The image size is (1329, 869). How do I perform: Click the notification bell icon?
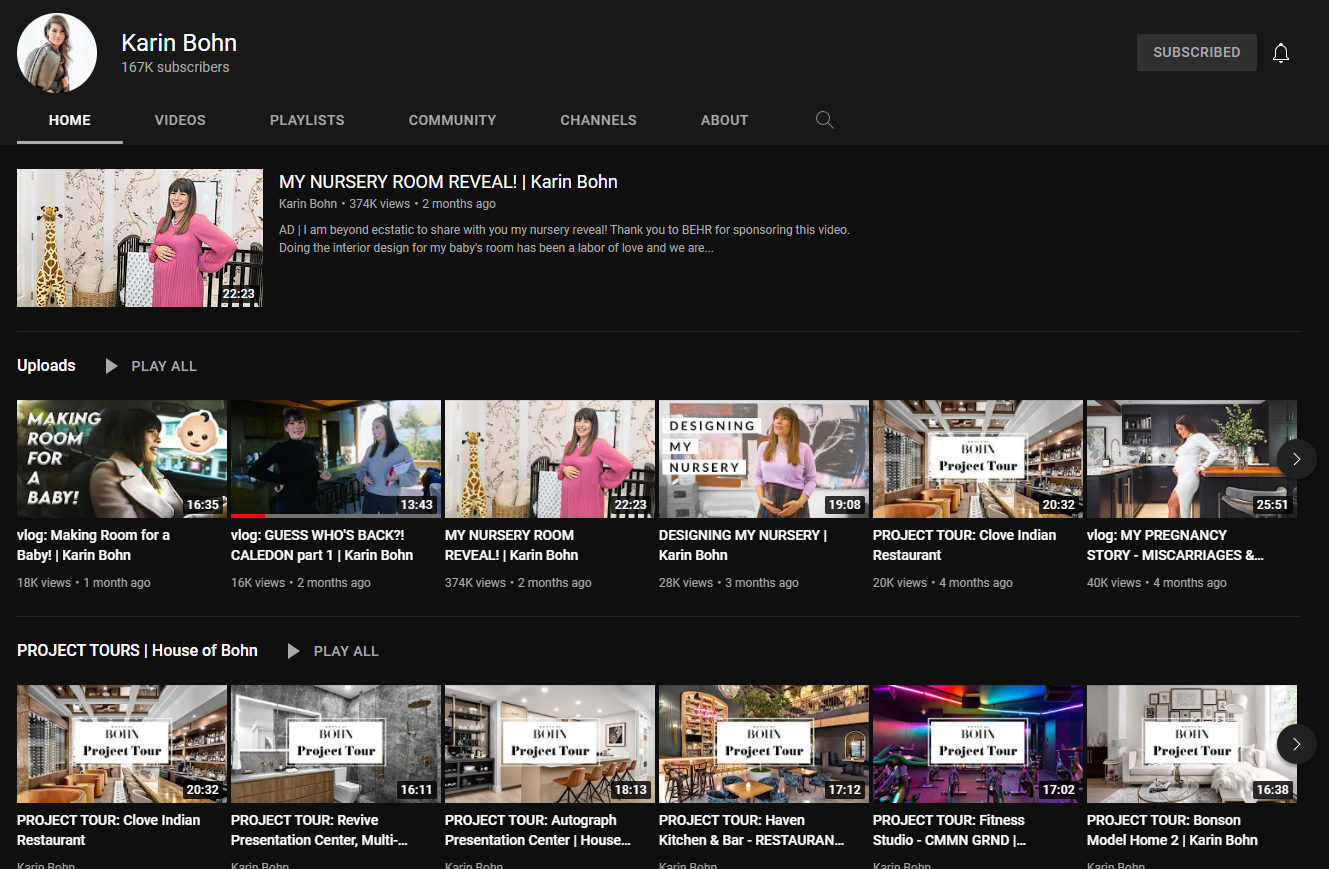pos(1280,53)
